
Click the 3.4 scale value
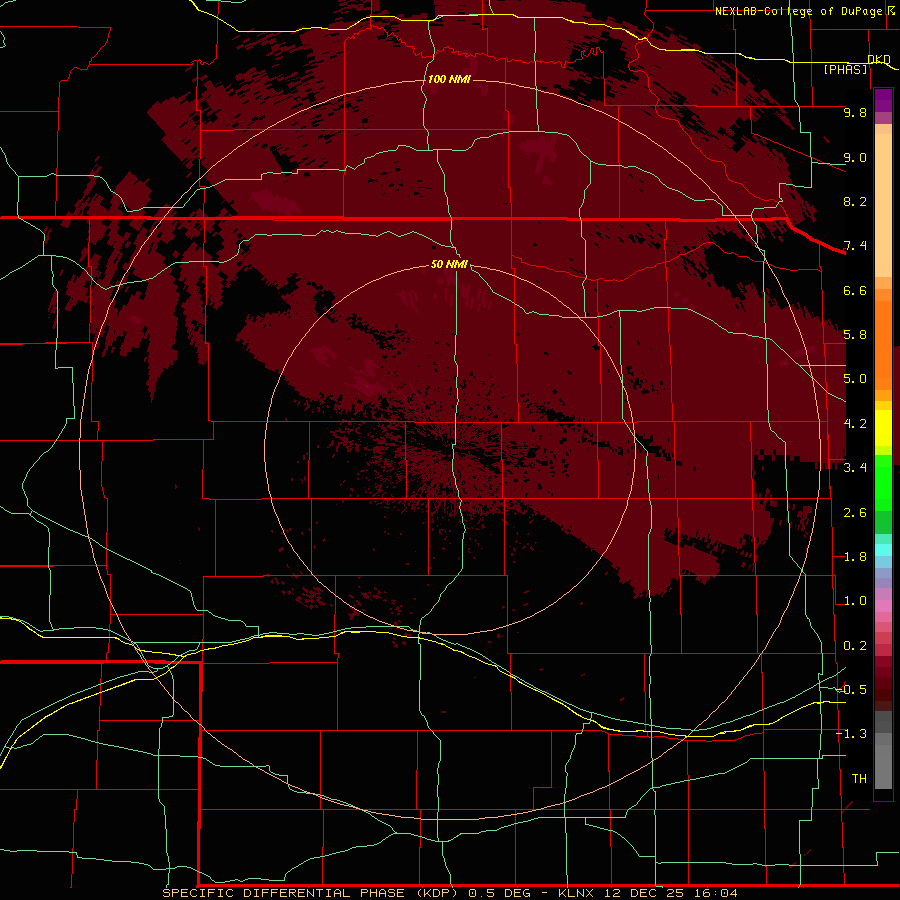point(855,468)
